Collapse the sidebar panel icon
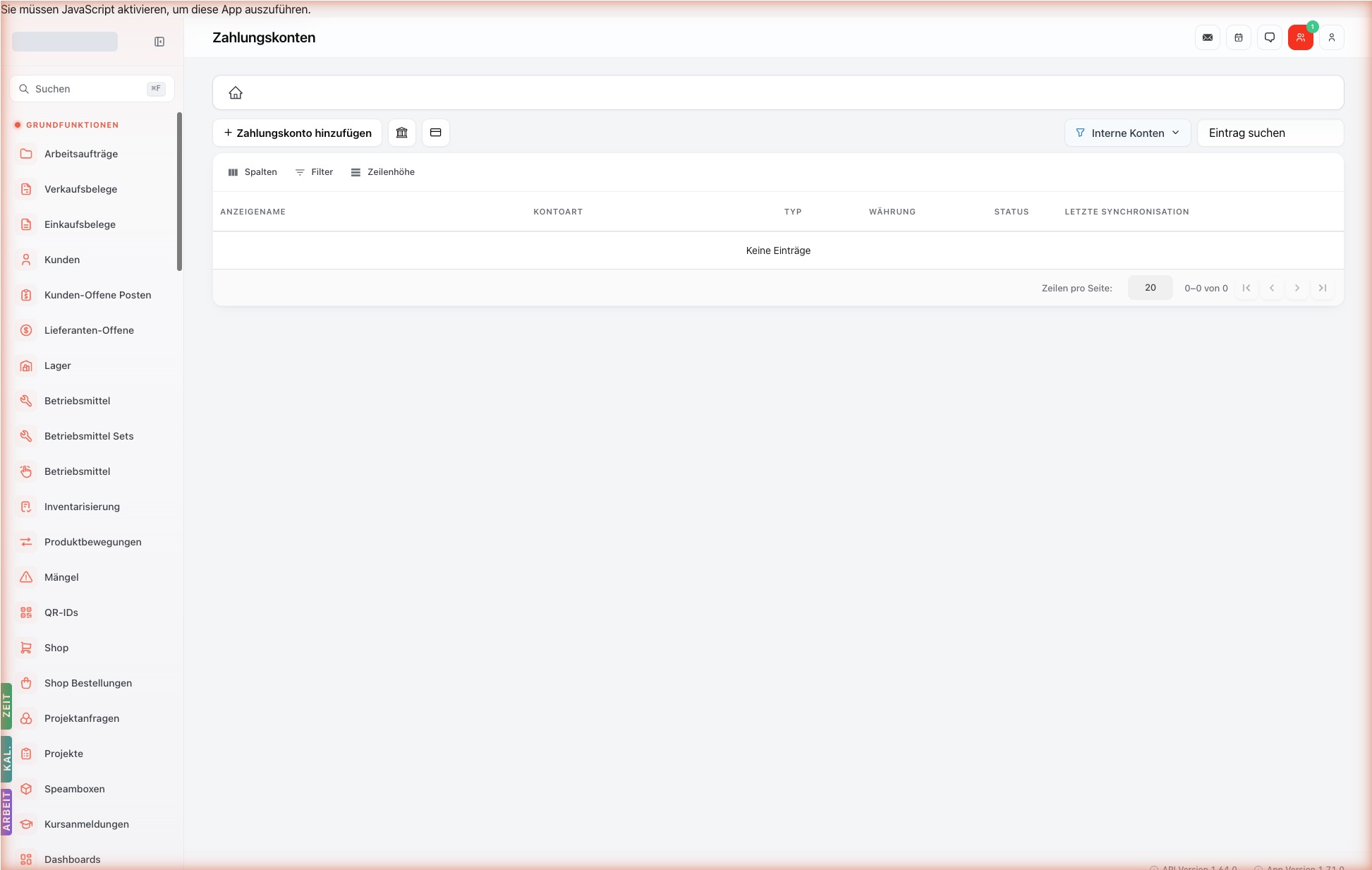 [159, 42]
